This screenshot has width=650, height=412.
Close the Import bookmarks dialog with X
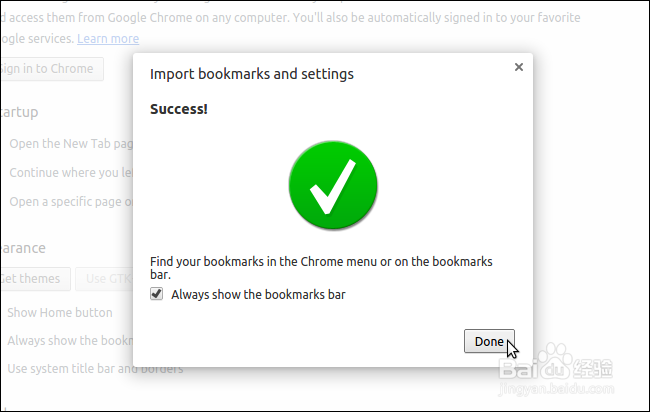[x=518, y=68]
